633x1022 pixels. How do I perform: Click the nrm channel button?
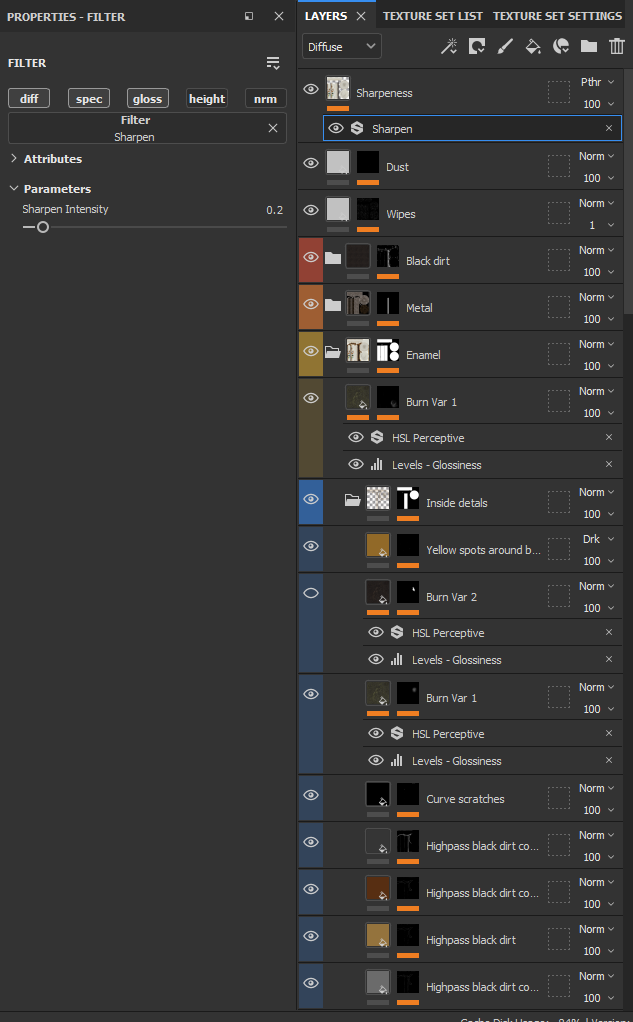[265, 98]
